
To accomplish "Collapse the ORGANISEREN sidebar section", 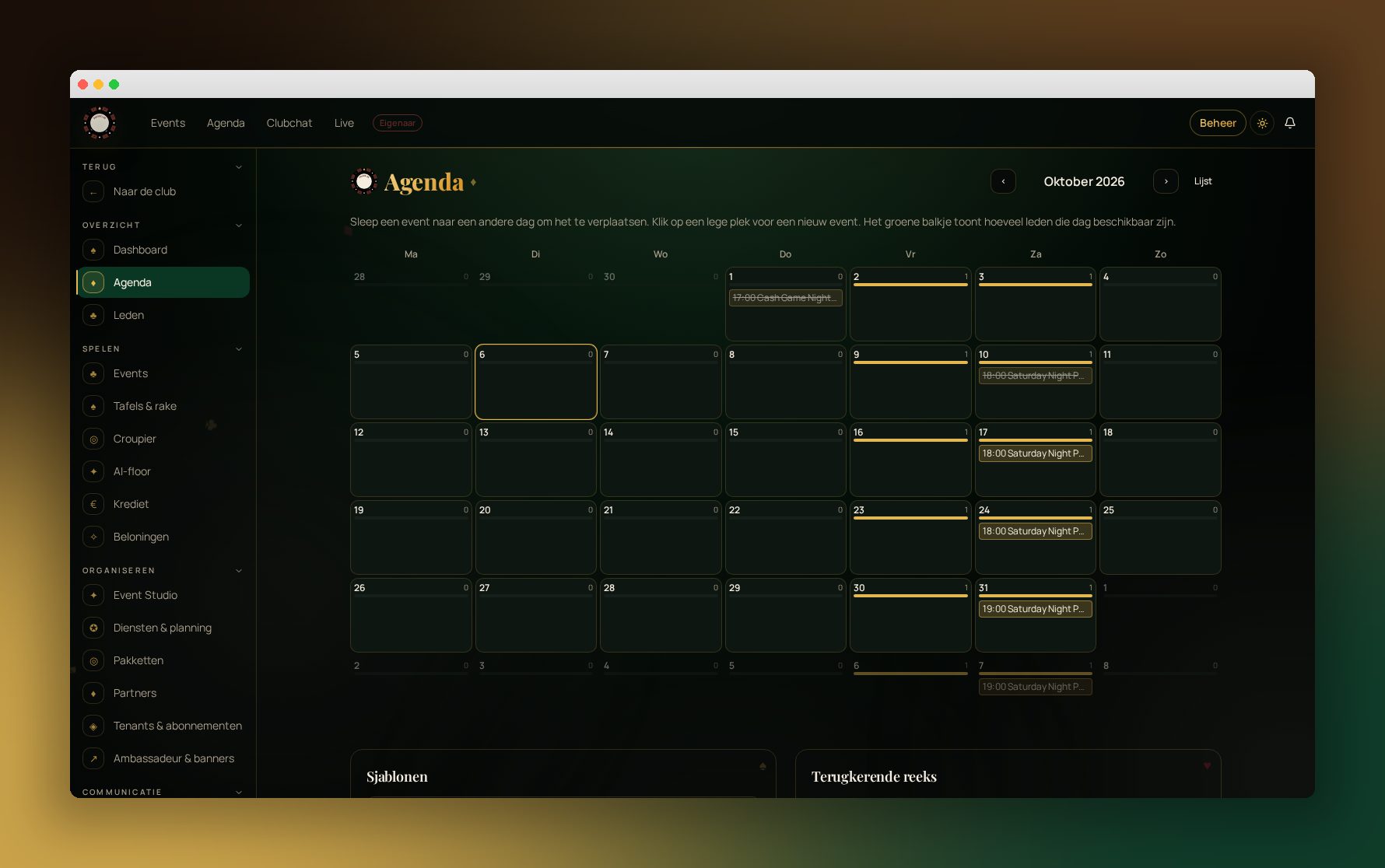I will [239, 570].
